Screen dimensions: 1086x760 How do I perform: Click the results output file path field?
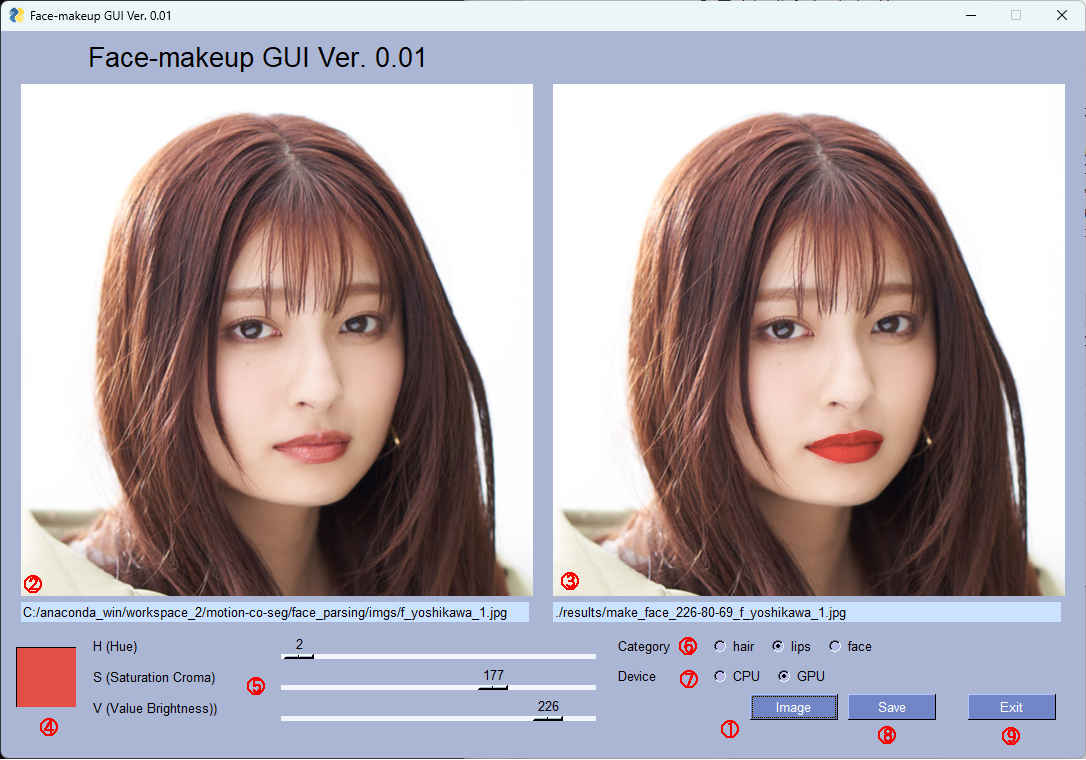point(806,612)
